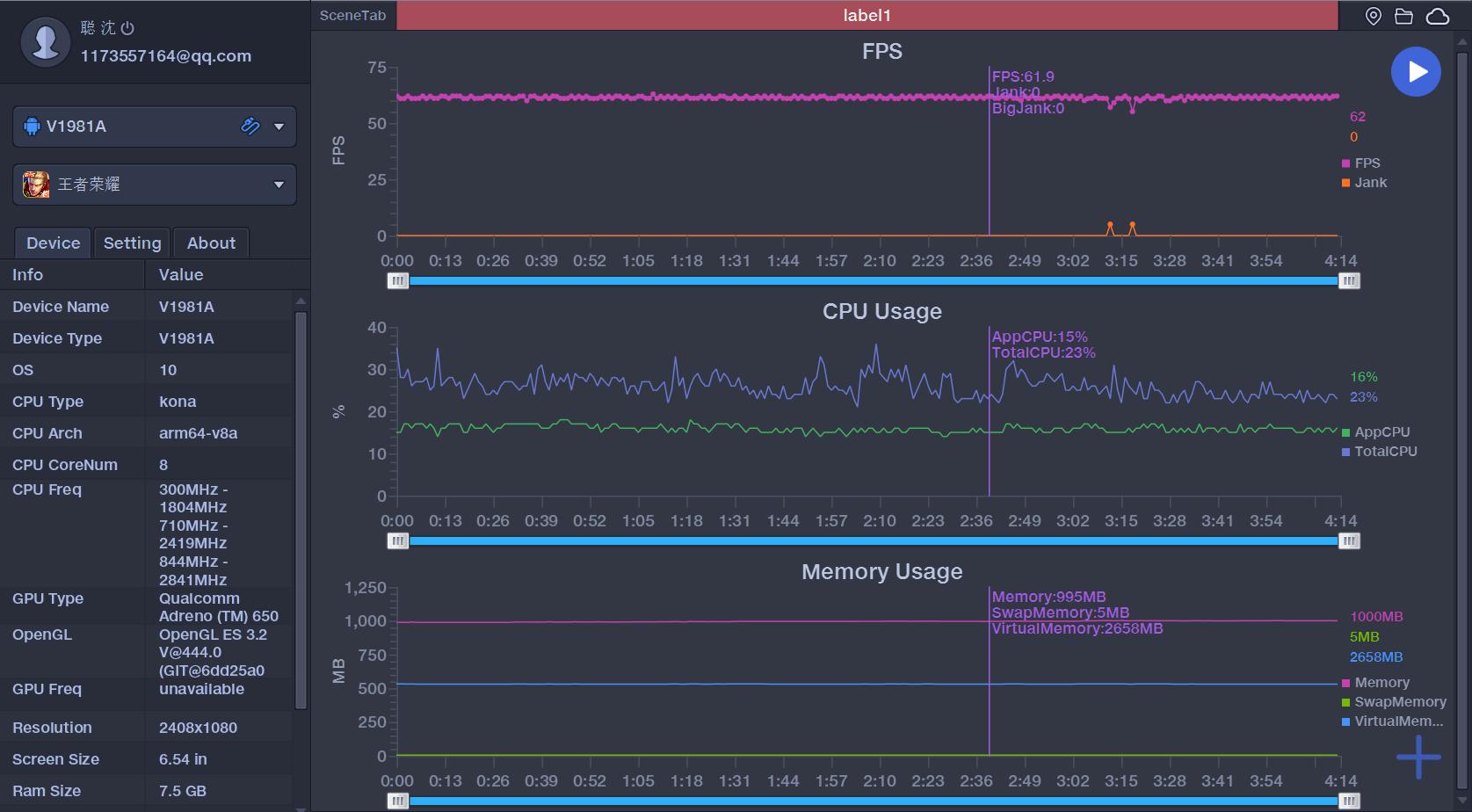Viewport: 1472px width, 812px height.
Task: Click the power icon beside the username
Action: [128, 28]
